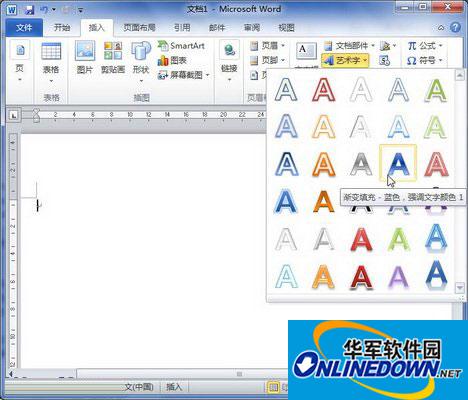
Task: Click the Save icon in quick access toolbar
Action: 30,10
